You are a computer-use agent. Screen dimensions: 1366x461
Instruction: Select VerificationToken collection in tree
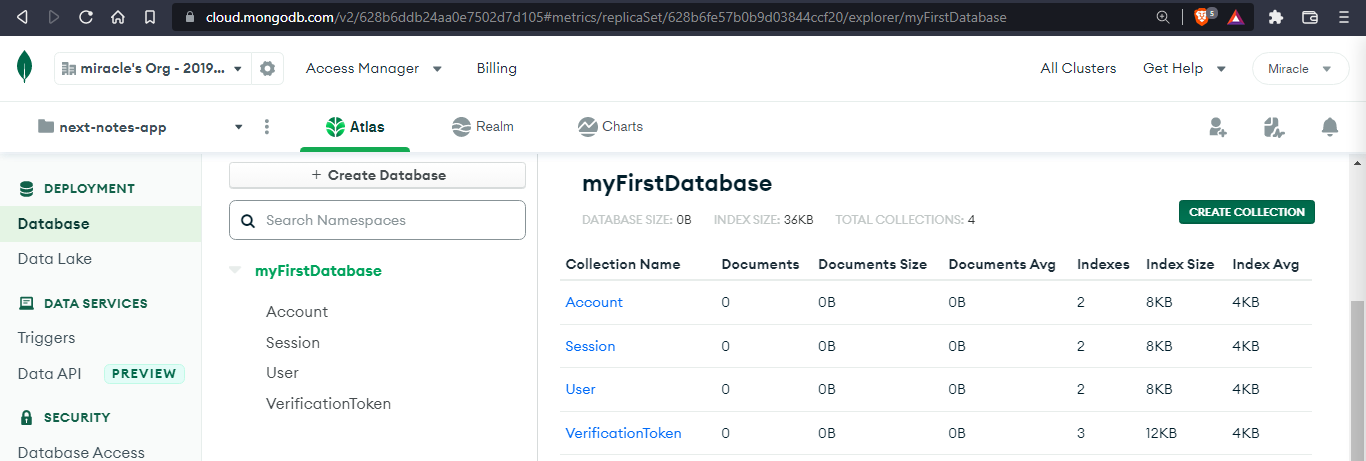point(328,404)
